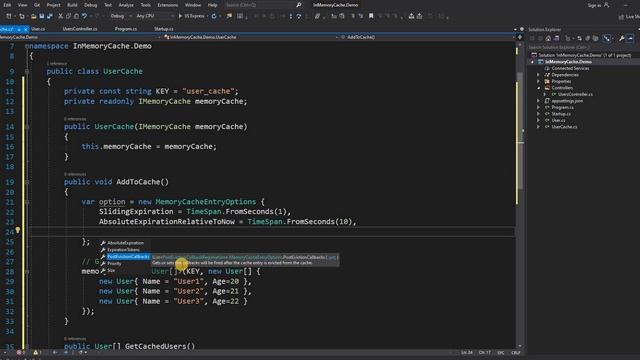Image resolution: width=640 pixels, height=360 pixels.
Task: Expand the Startup.cs node in Solution Explorer
Action: (538, 114)
